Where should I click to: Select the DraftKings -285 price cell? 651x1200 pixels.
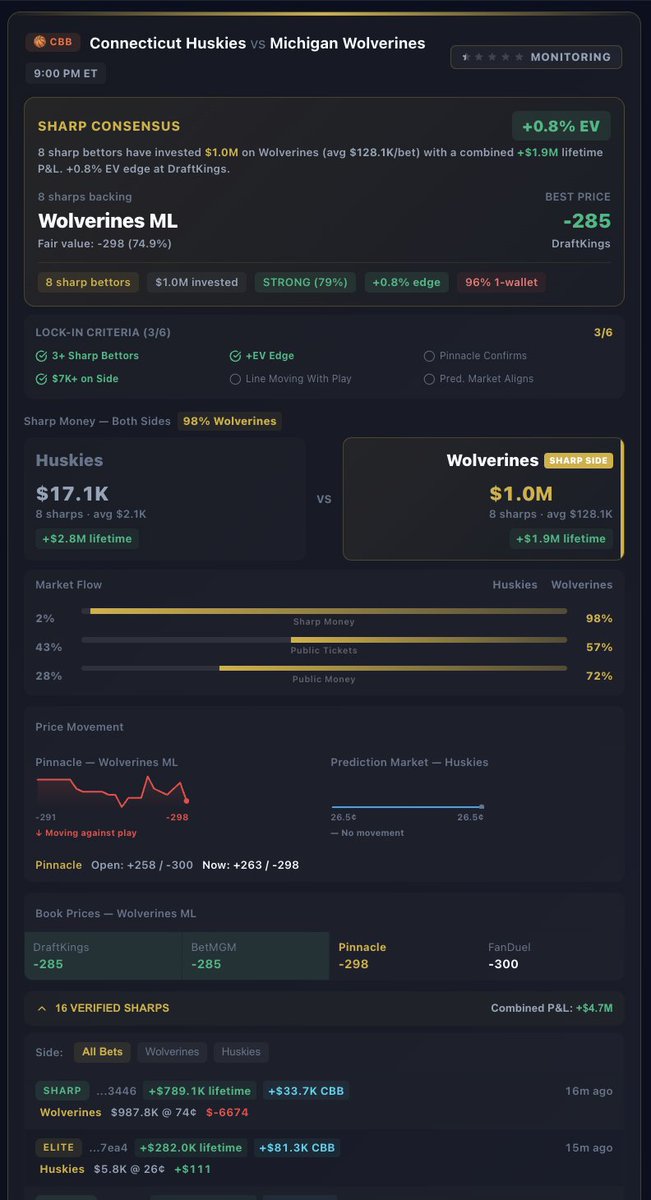pyautogui.click(x=102, y=956)
